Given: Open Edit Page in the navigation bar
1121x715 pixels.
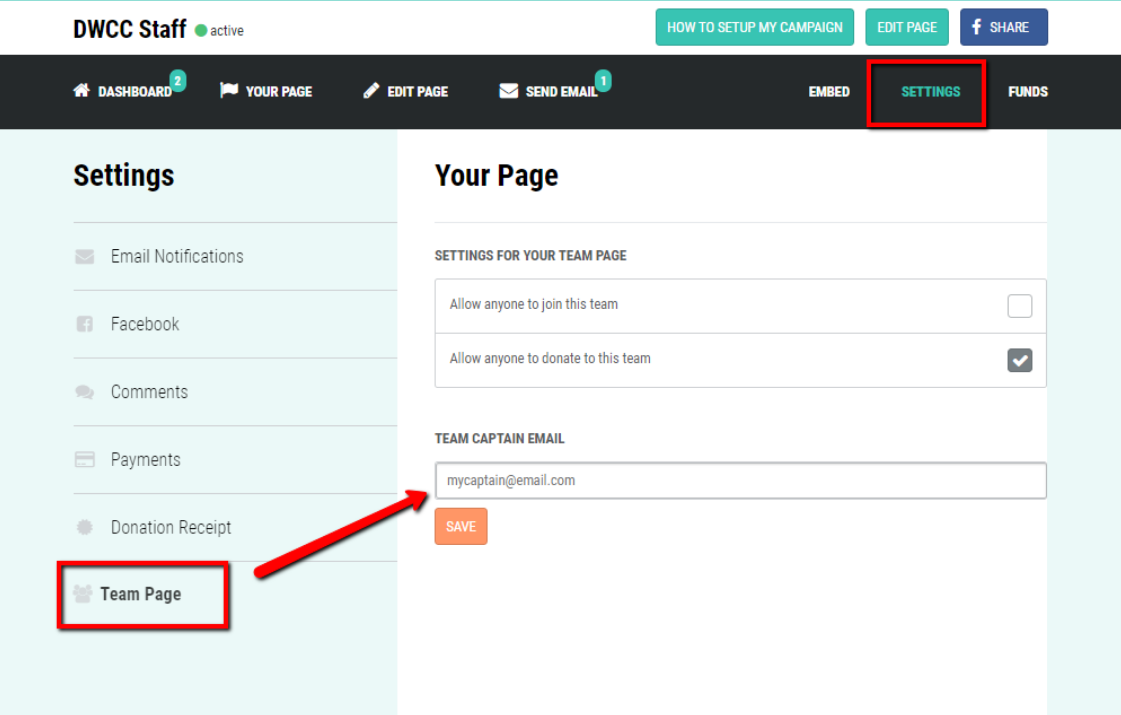Looking at the screenshot, I should pyautogui.click(x=405, y=92).
